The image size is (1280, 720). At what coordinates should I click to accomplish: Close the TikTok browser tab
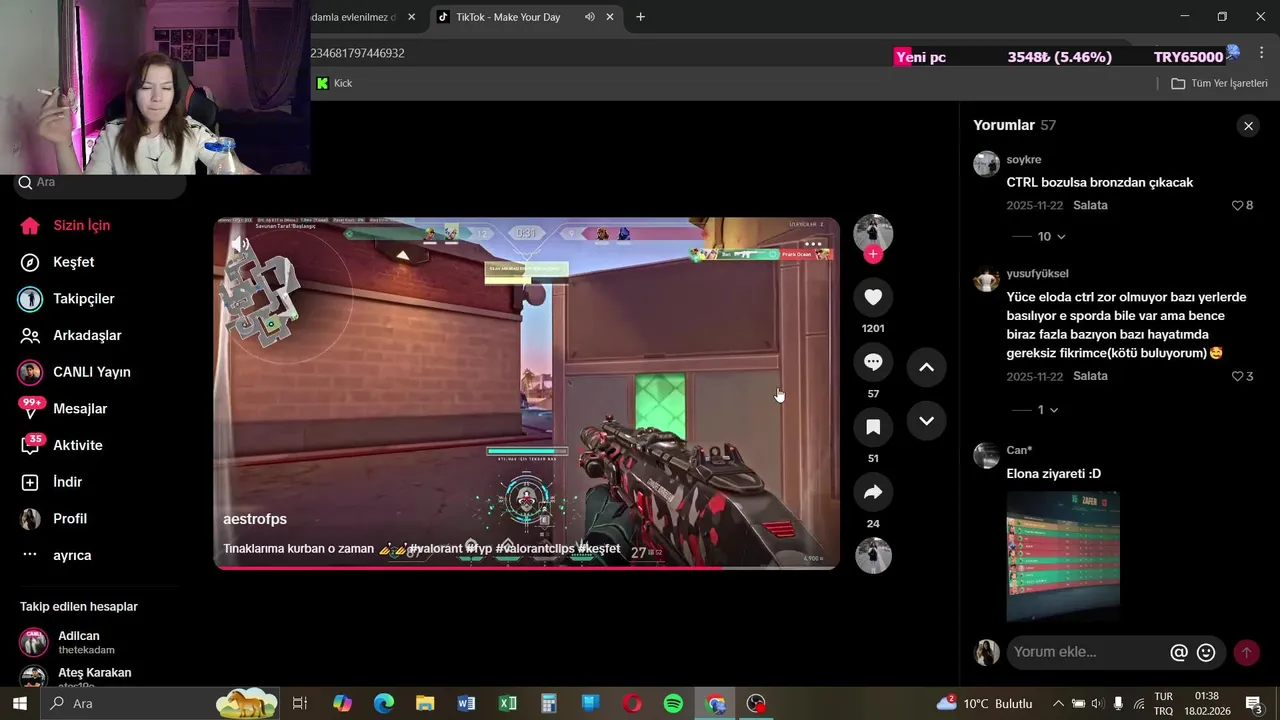coord(610,17)
